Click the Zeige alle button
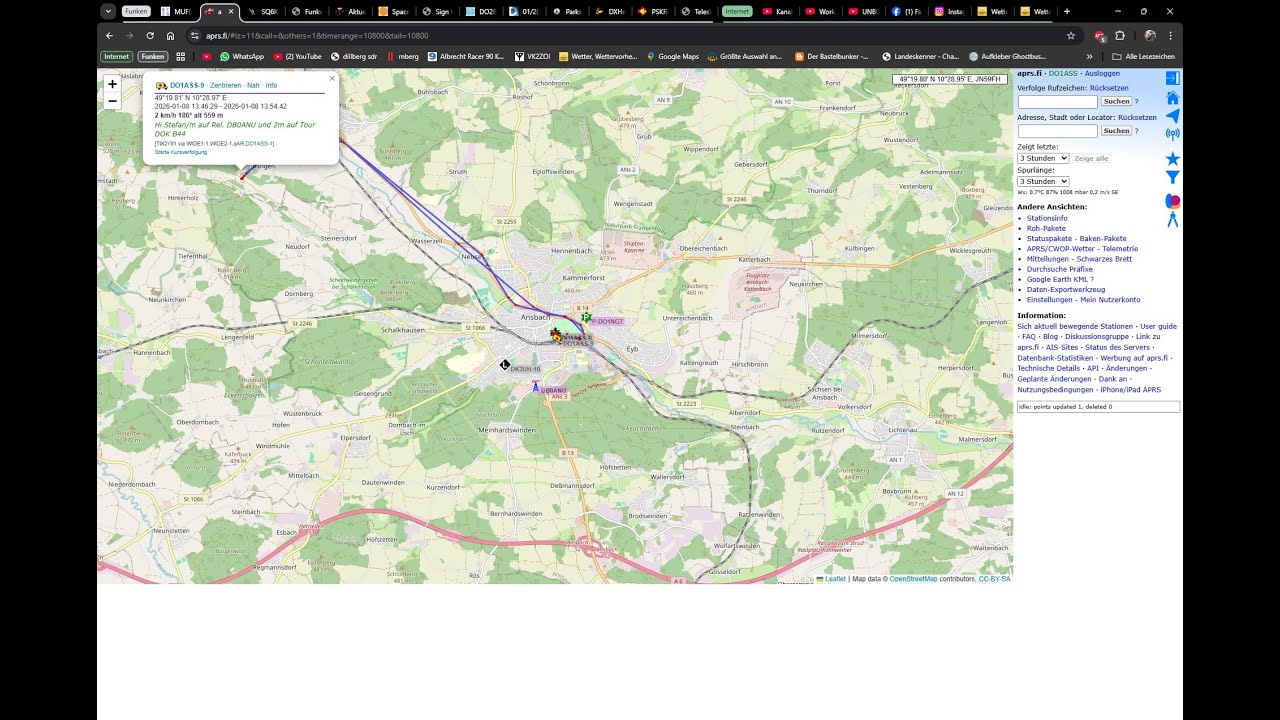 pos(1091,158)
